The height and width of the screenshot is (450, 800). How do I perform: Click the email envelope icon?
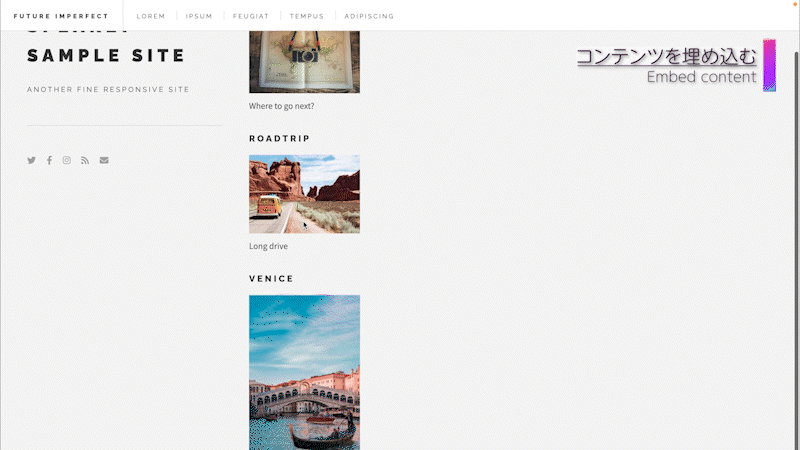coord(104,160)
